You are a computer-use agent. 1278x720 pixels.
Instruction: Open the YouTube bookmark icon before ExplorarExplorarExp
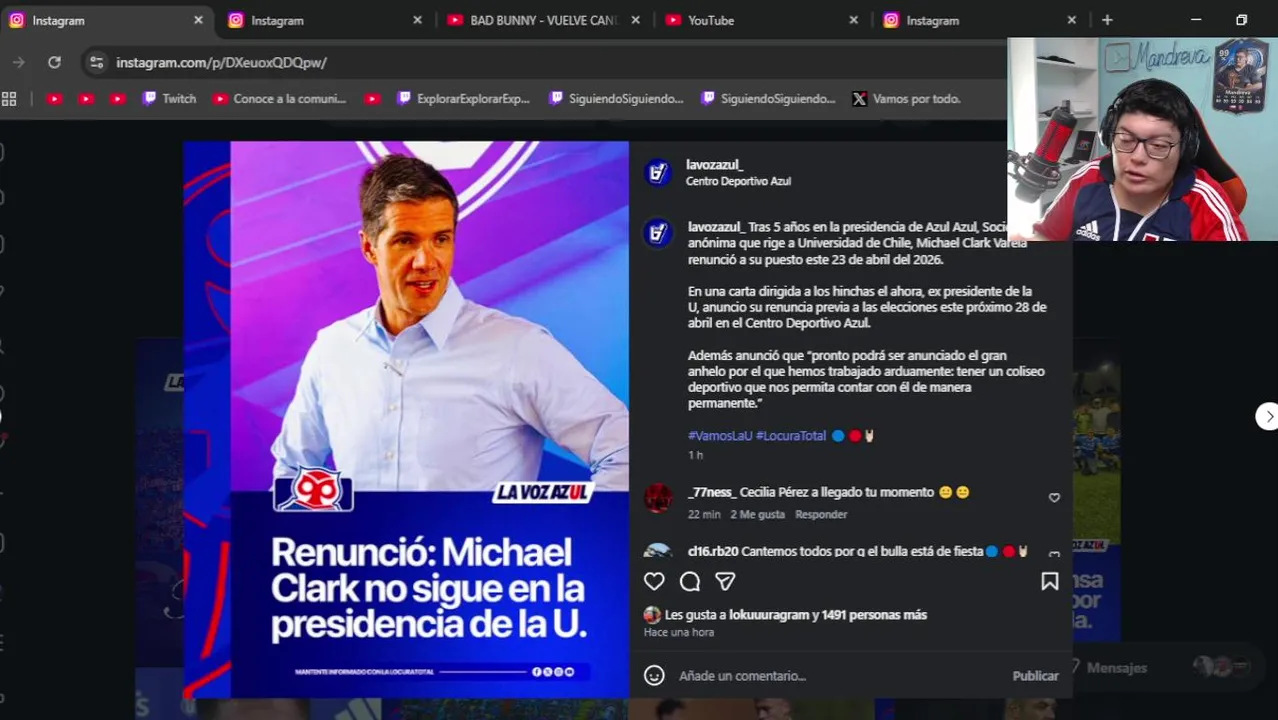click(372, 98)
